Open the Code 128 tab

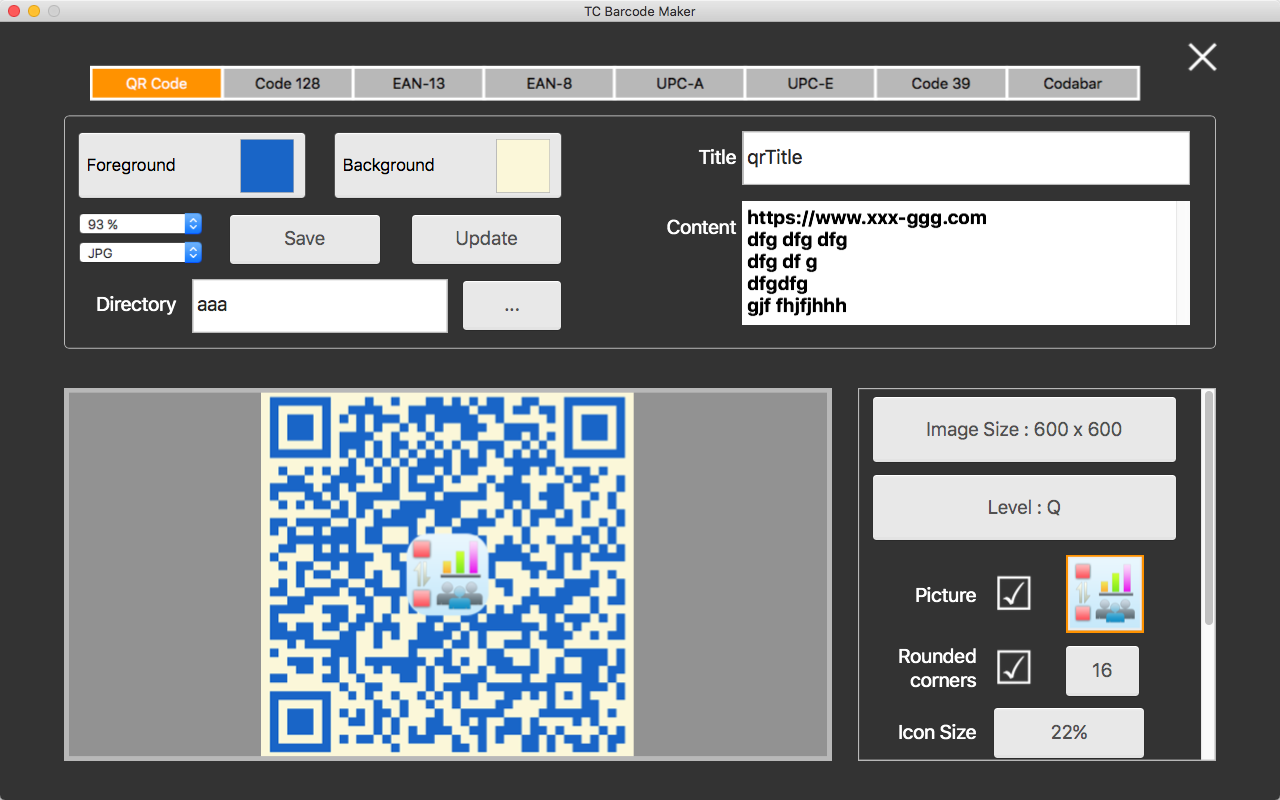[x=287, y=83]
